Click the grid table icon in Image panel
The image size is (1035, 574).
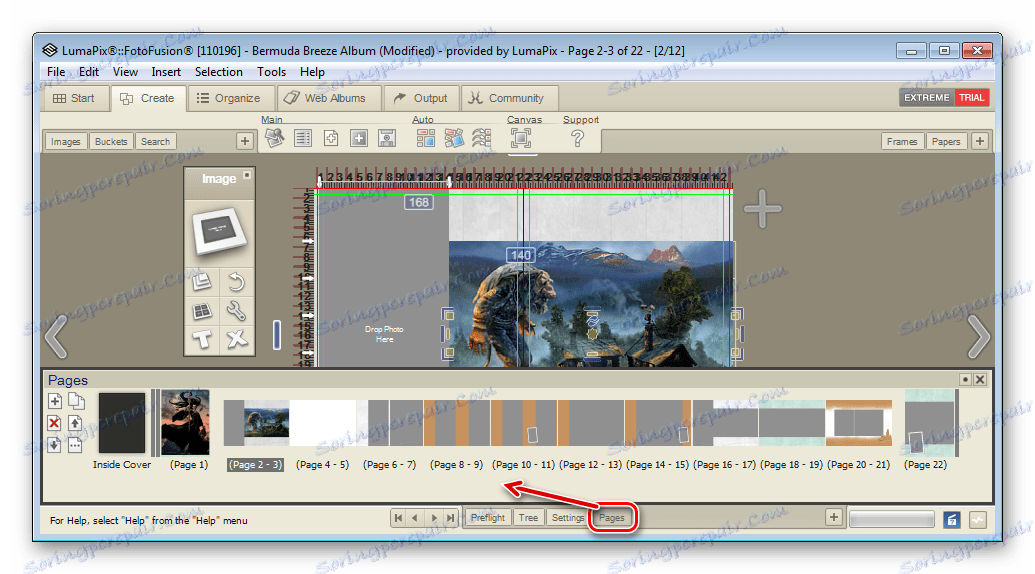coord(202,311)
